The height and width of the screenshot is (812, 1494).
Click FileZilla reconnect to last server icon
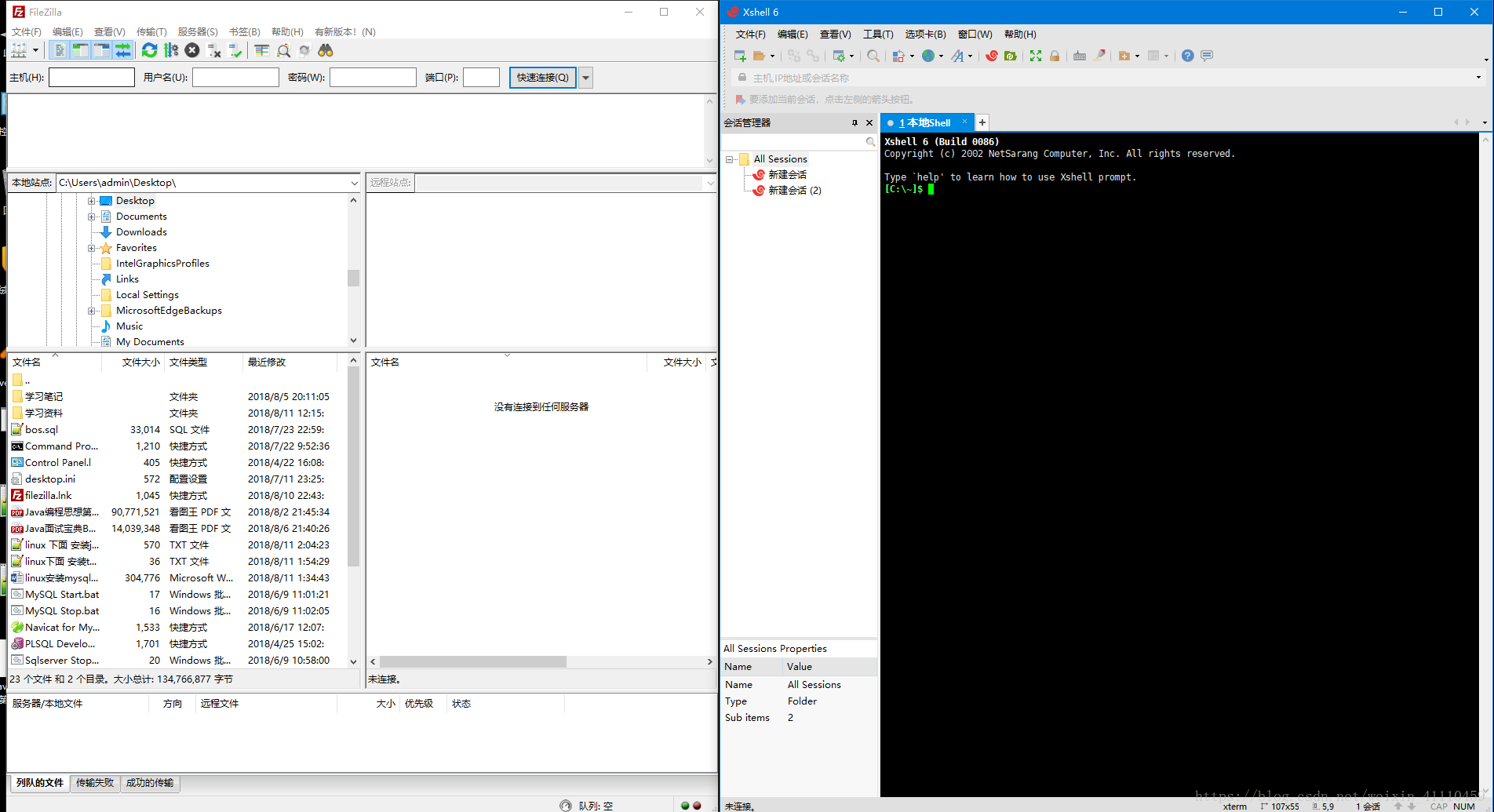click(x=235, y=50)
